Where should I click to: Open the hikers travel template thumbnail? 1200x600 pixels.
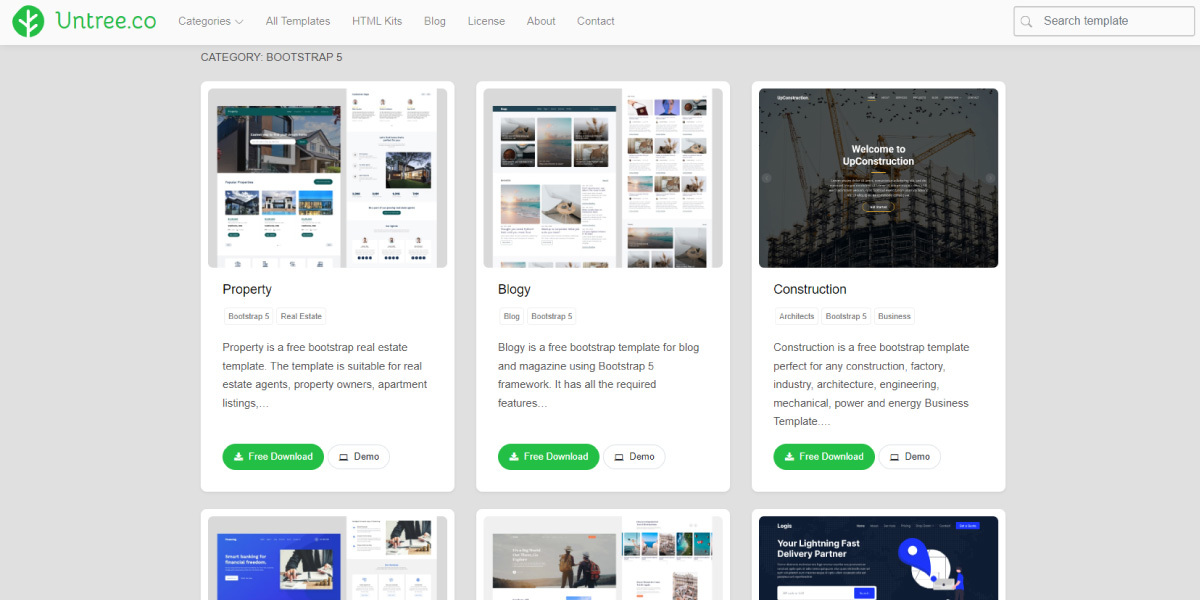tap(603, 558)
